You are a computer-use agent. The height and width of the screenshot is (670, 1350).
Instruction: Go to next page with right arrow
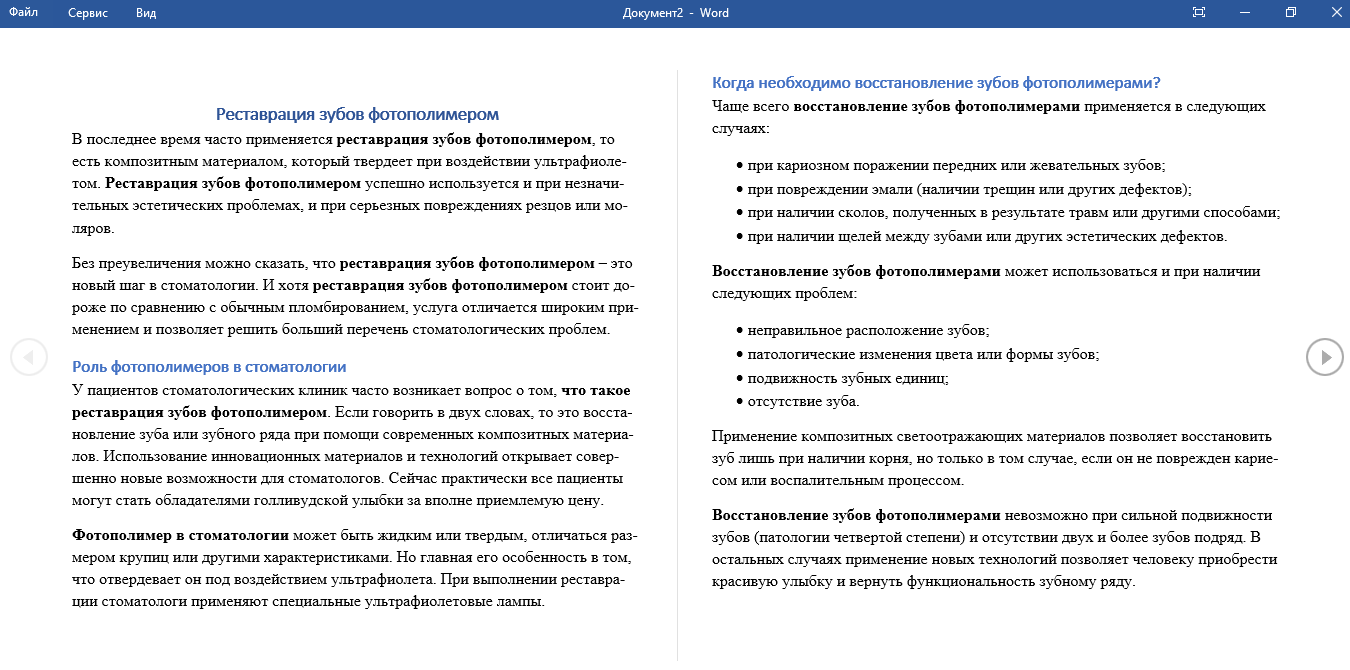(1325, 357)
